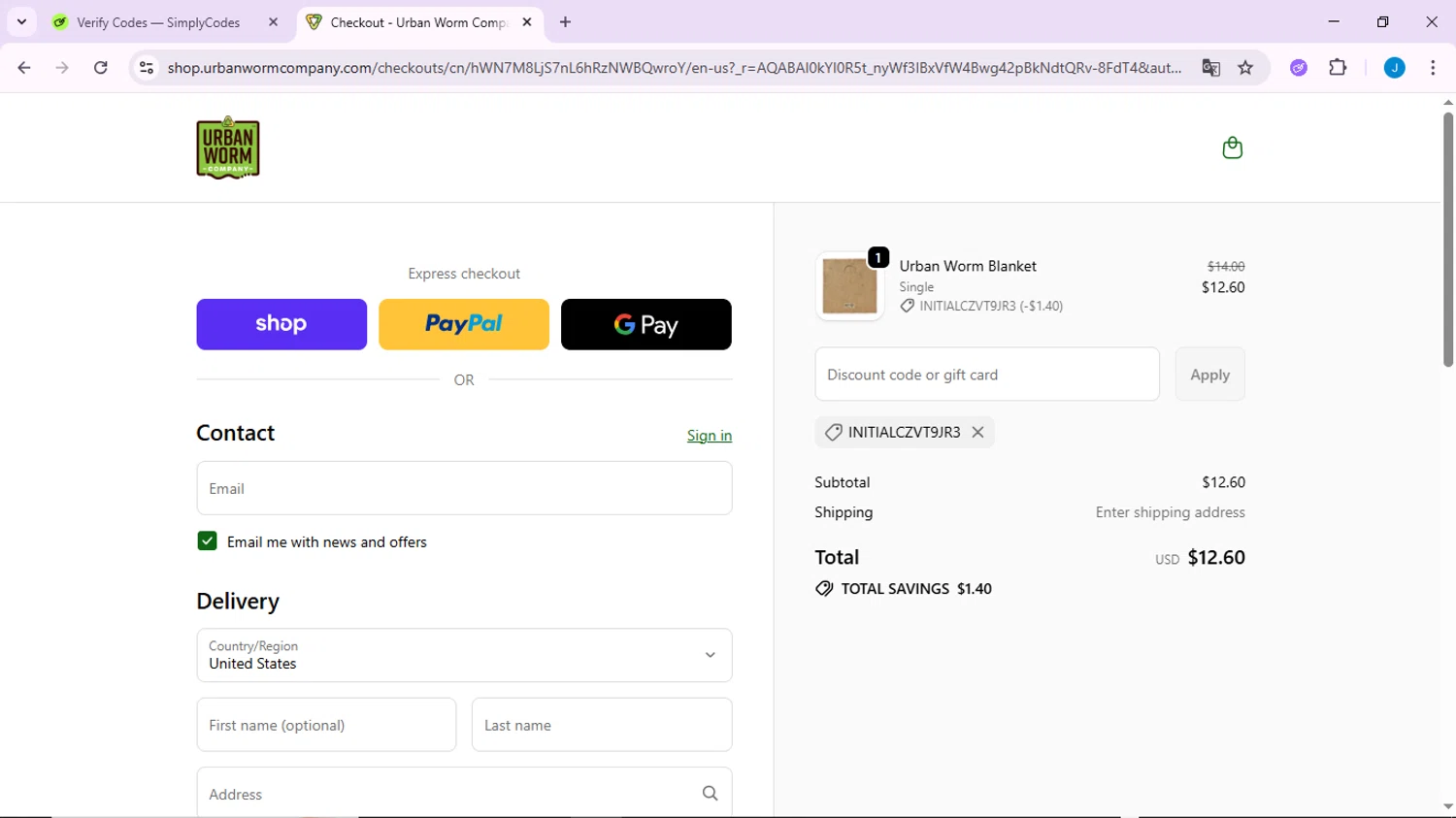Click the vertical page scrollbar
This screenshot has width=1456, height=818.
coord(1448,239)
